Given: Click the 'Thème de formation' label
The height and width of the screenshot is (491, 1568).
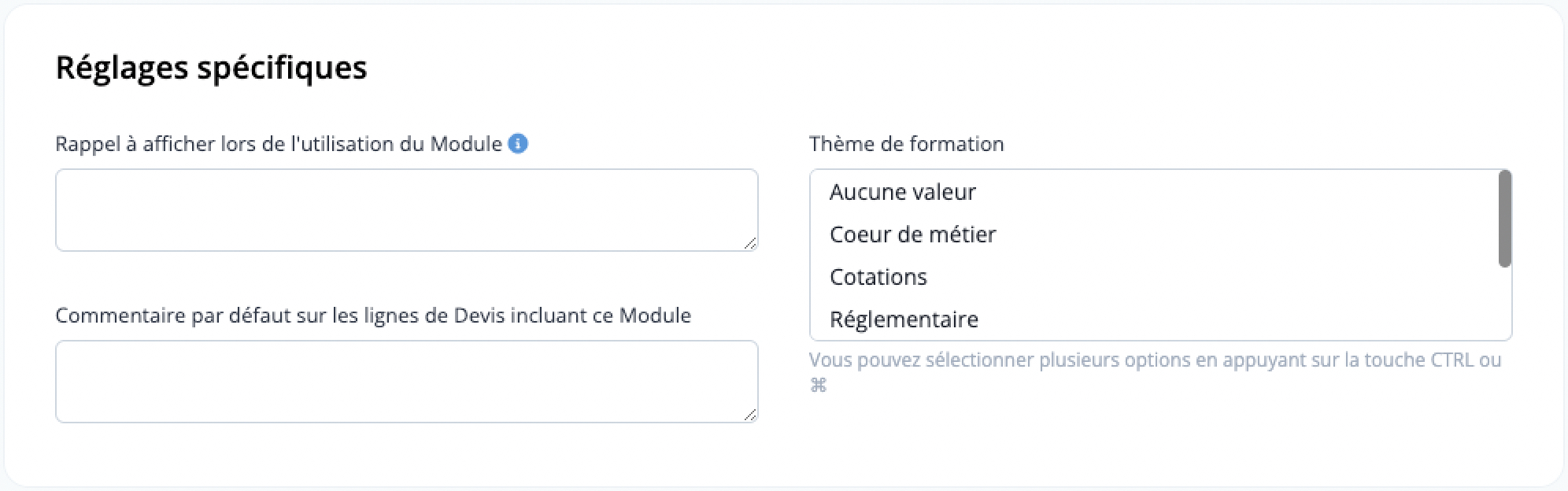Looking at the screenshot, I should 907,144.
